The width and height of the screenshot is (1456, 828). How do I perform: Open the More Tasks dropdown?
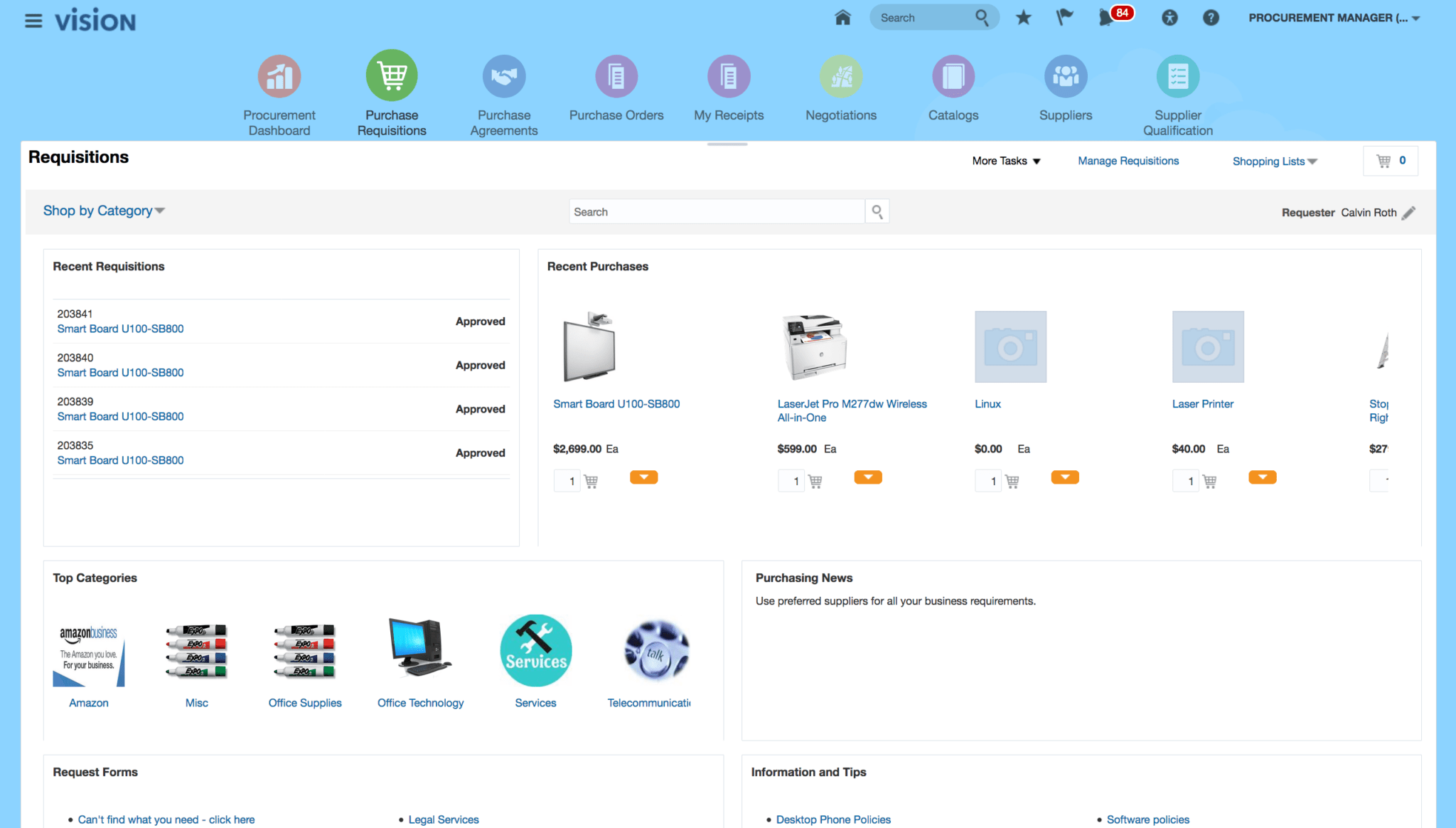[1006, 161]
